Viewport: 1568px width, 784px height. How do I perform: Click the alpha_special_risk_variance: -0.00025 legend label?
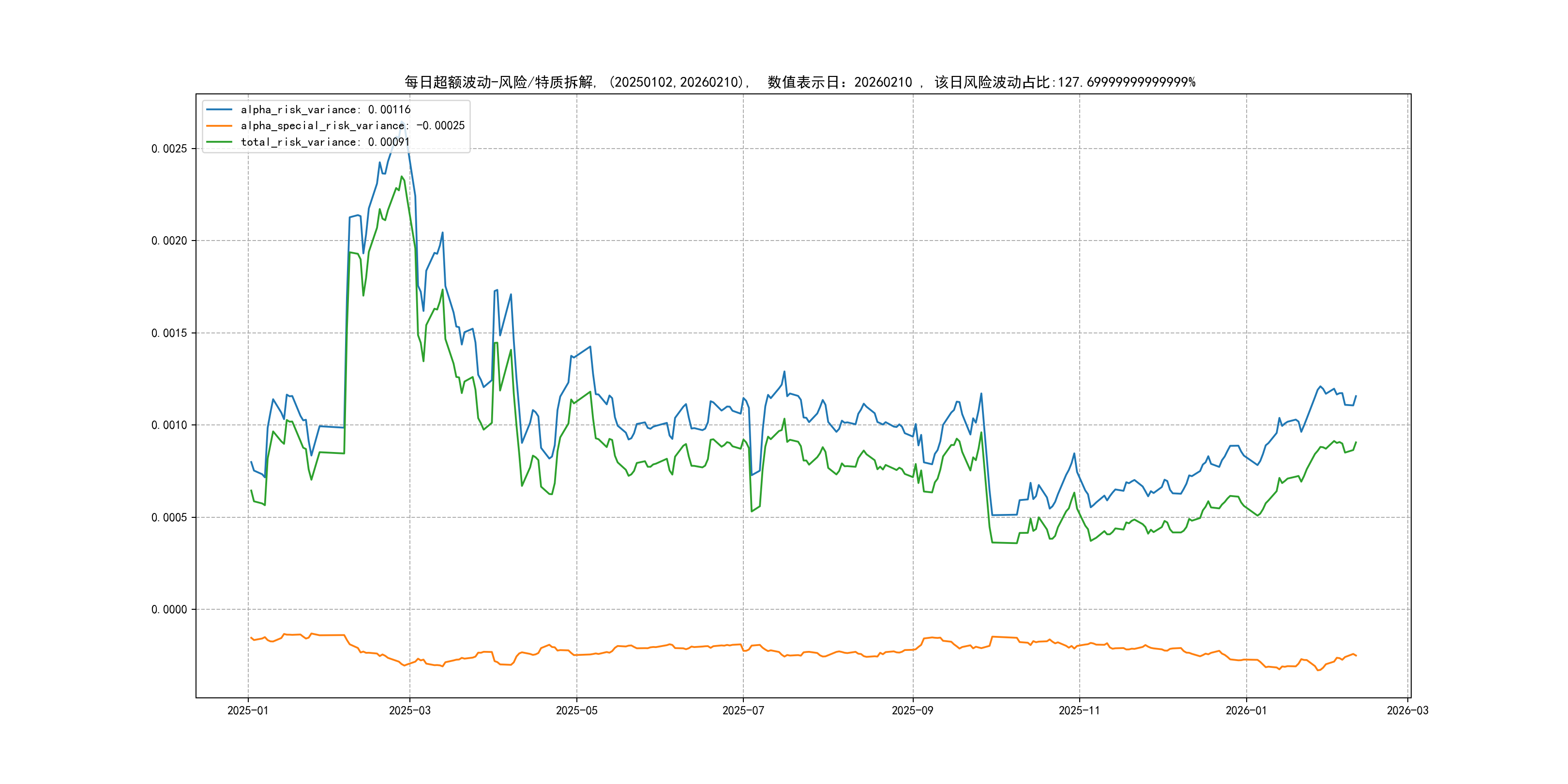(x=352, y=126)
